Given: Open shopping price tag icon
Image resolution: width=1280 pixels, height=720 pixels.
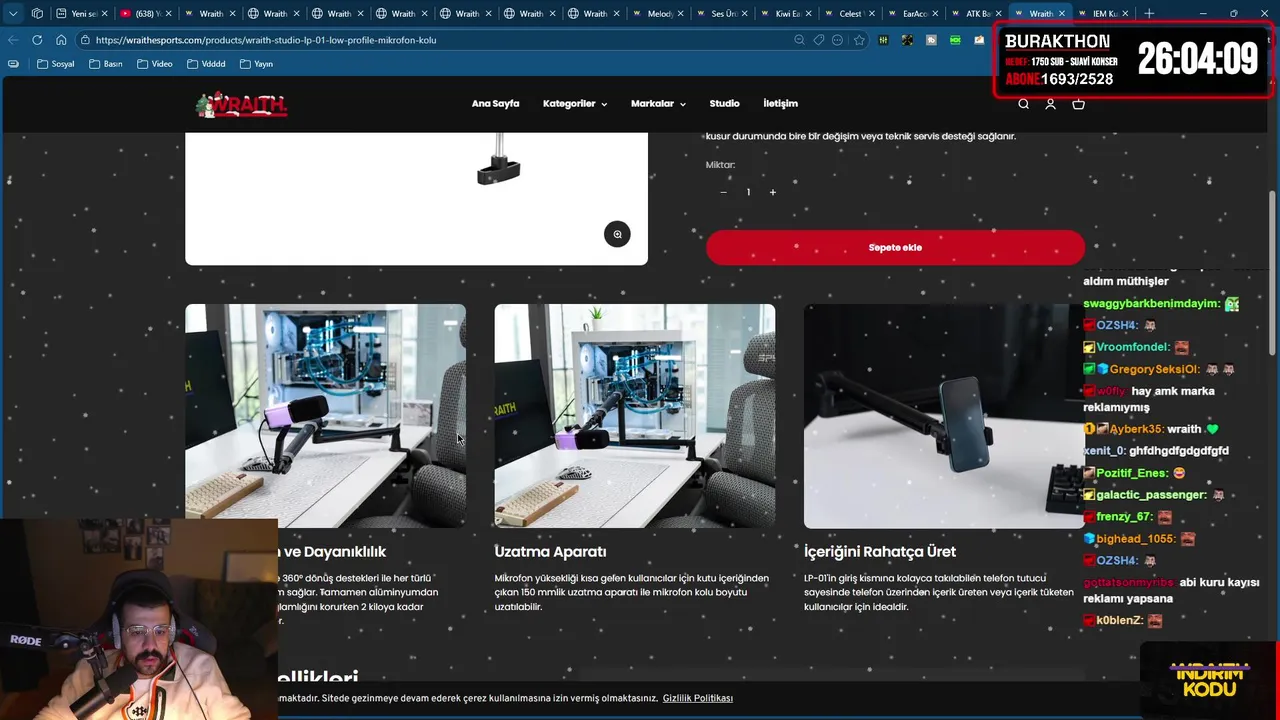Looking at the screenshot, I should click(x=818, y=40).
